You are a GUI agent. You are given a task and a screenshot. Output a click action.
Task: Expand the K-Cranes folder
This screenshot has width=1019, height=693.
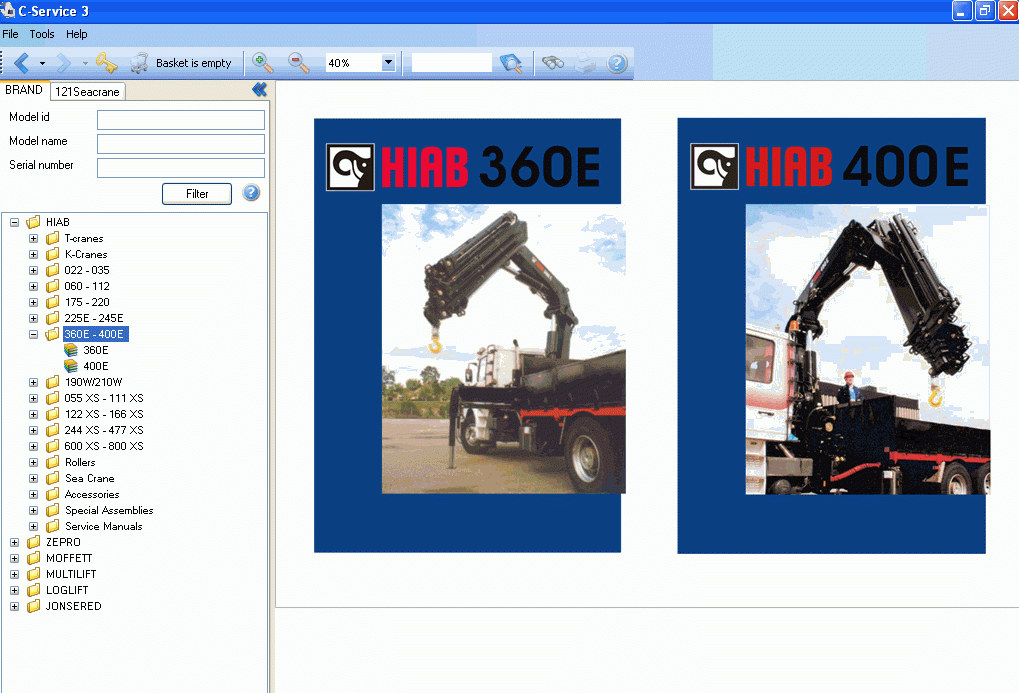click(33, 254)
